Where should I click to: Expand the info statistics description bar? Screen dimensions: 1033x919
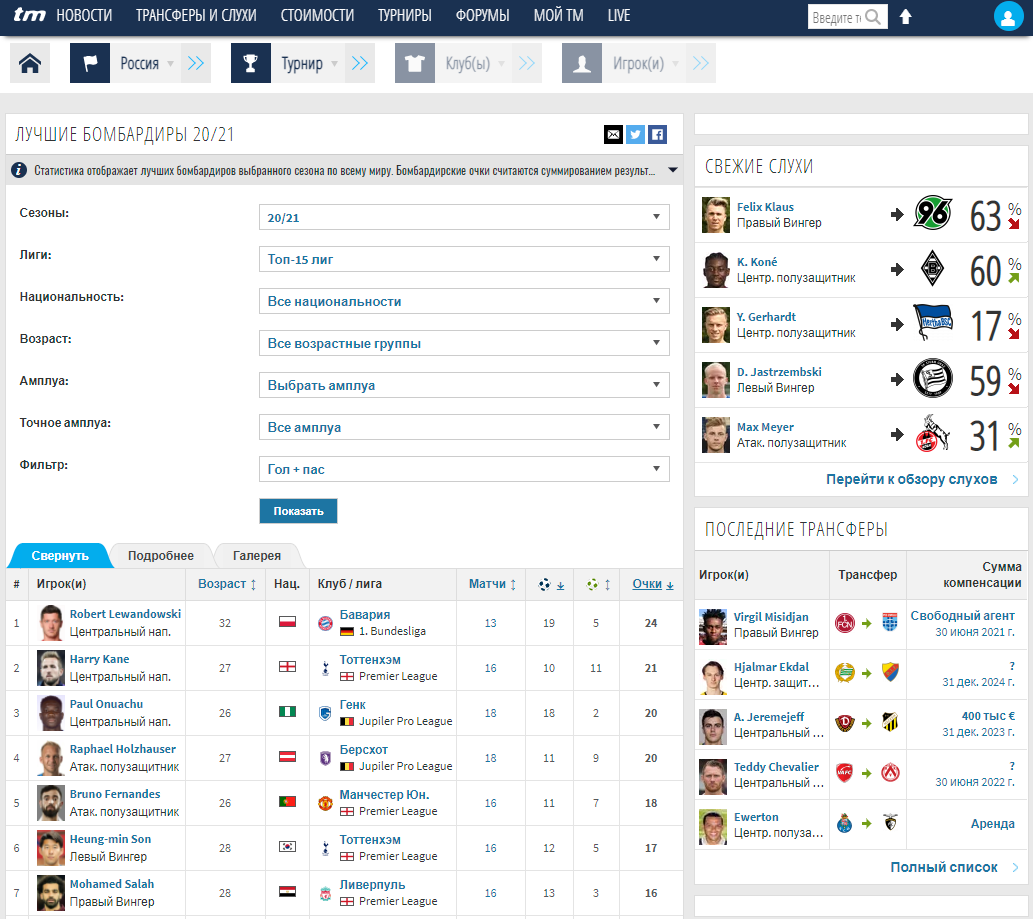[673, 170]
